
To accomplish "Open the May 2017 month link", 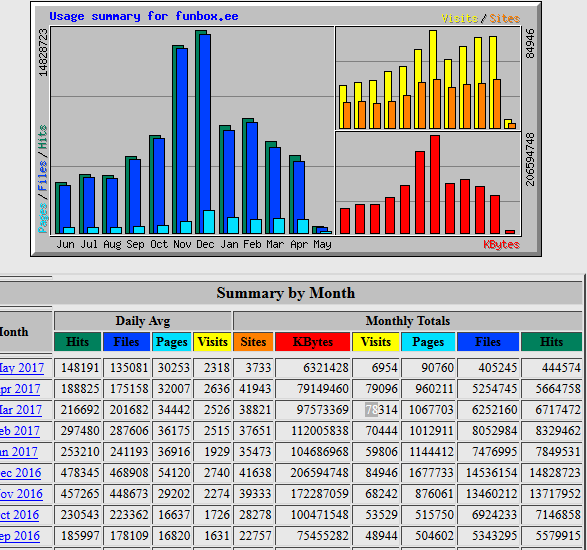I will 22,368.
